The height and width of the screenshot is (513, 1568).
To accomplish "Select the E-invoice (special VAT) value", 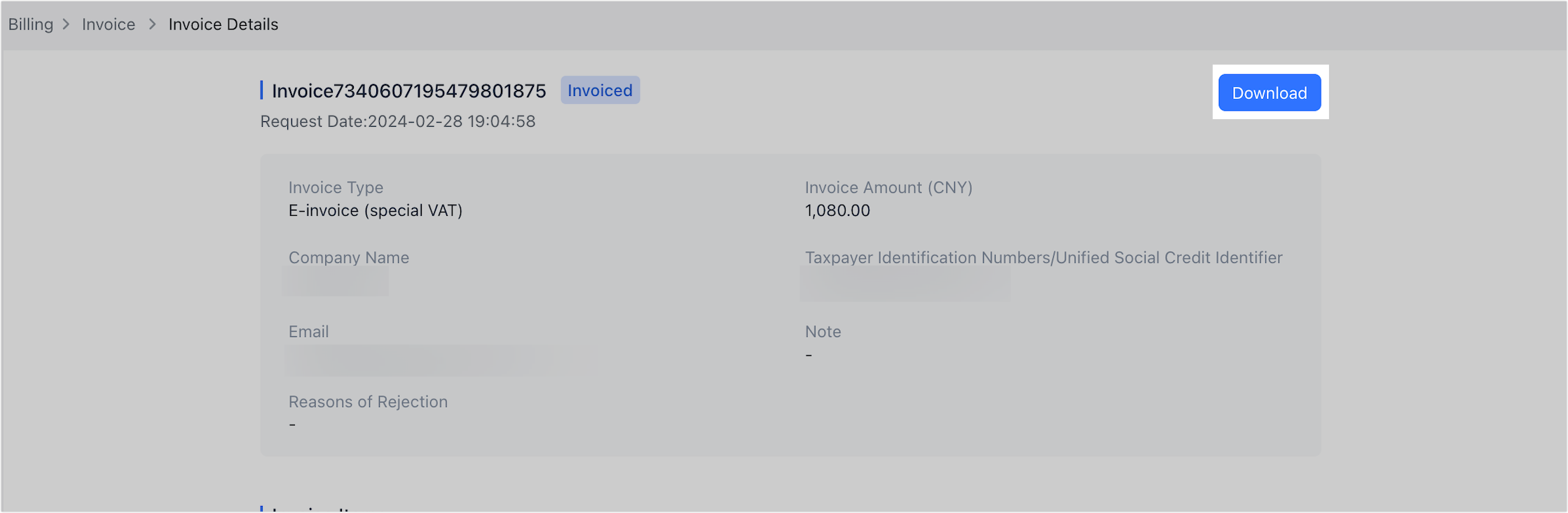I will click(375, 210).
